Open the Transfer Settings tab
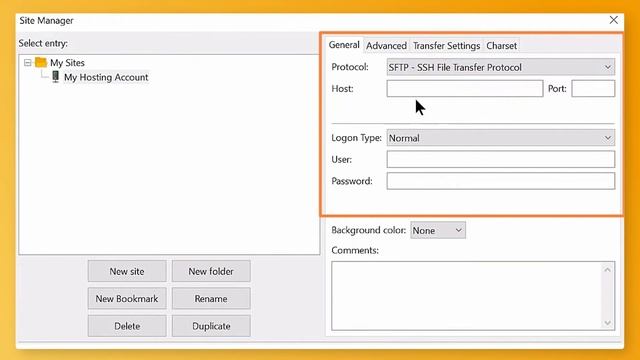The image size is (640, 360). [x=446, y=46]
